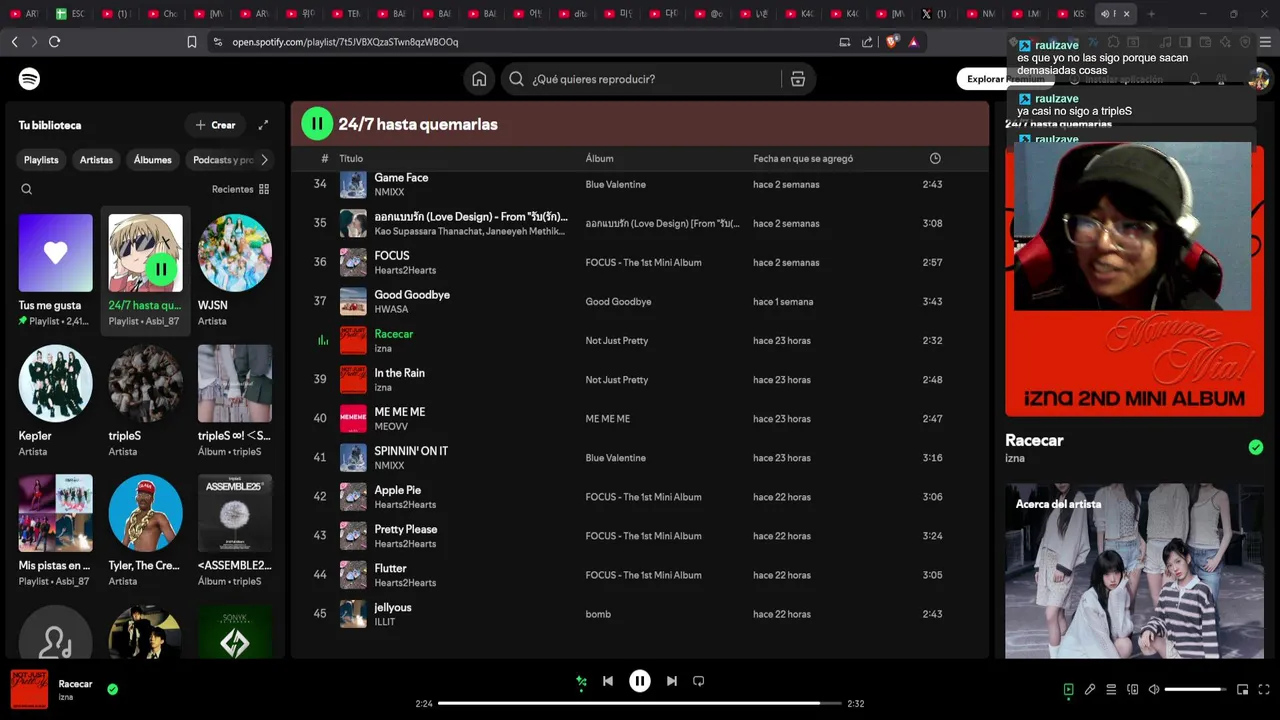
Task: Sort tracks by the clock duration icon
Action: (x=935, y=158)
